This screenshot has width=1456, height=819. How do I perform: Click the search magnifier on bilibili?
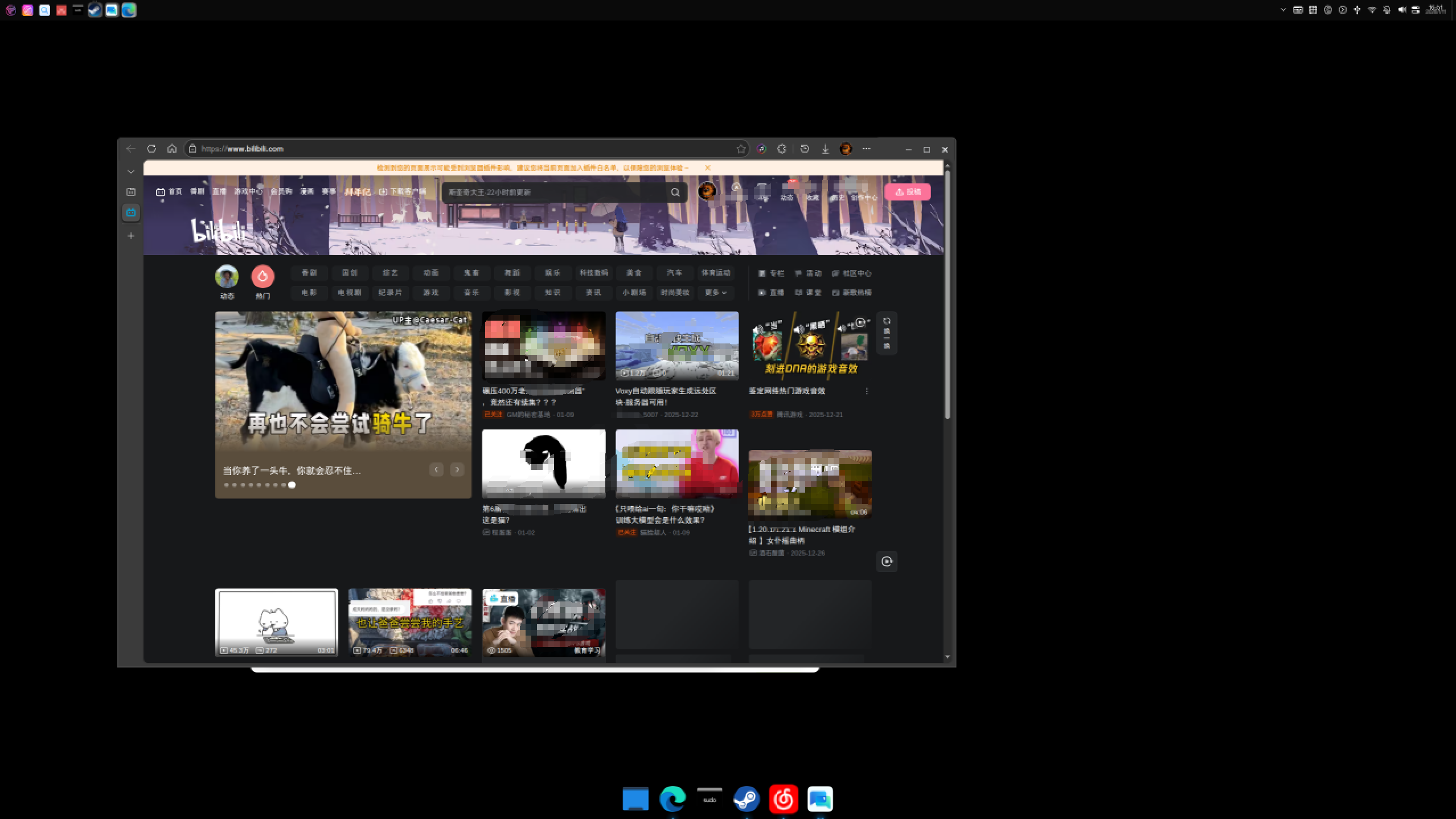675,193
